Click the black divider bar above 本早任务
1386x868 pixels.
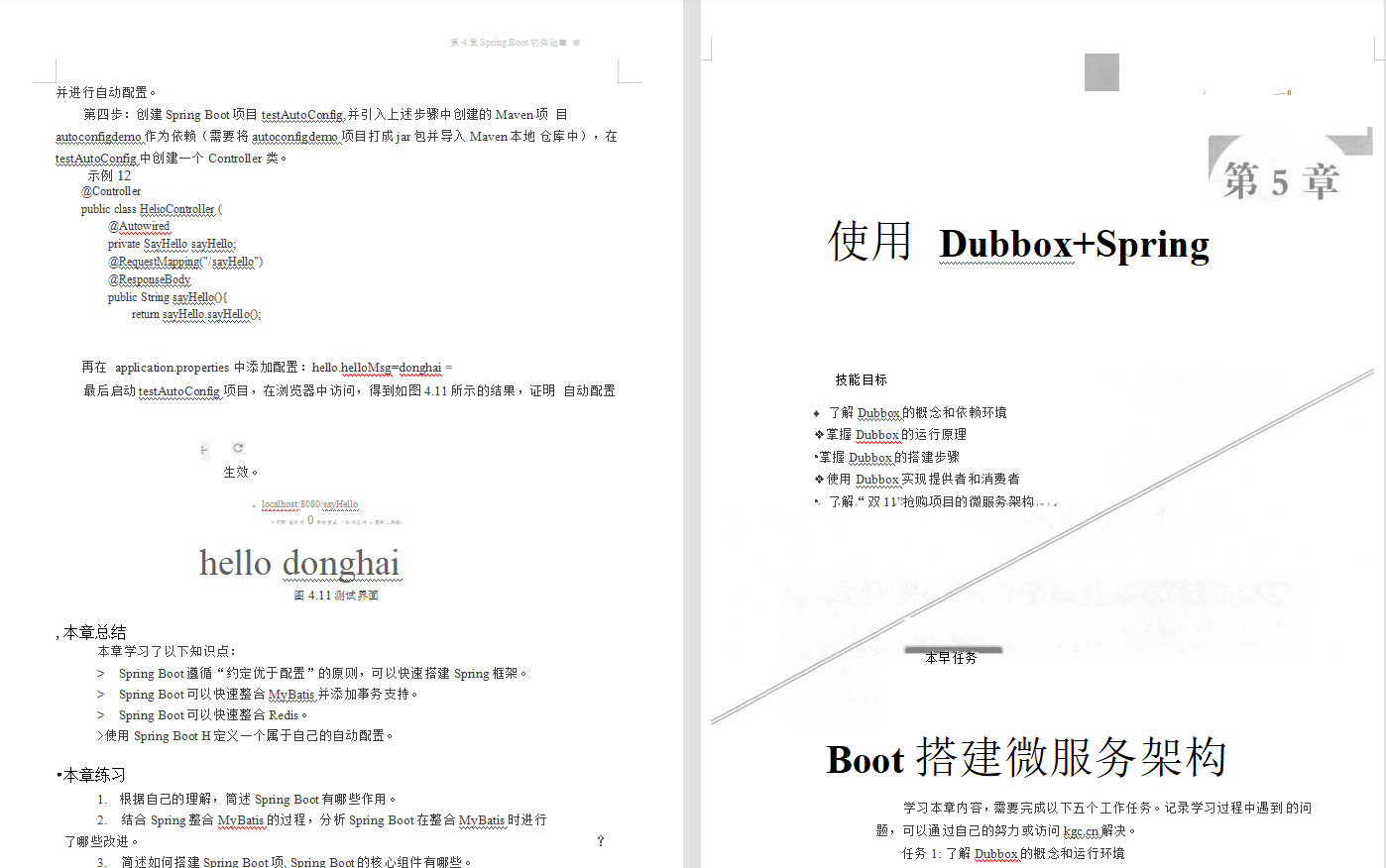coord(952,650)
